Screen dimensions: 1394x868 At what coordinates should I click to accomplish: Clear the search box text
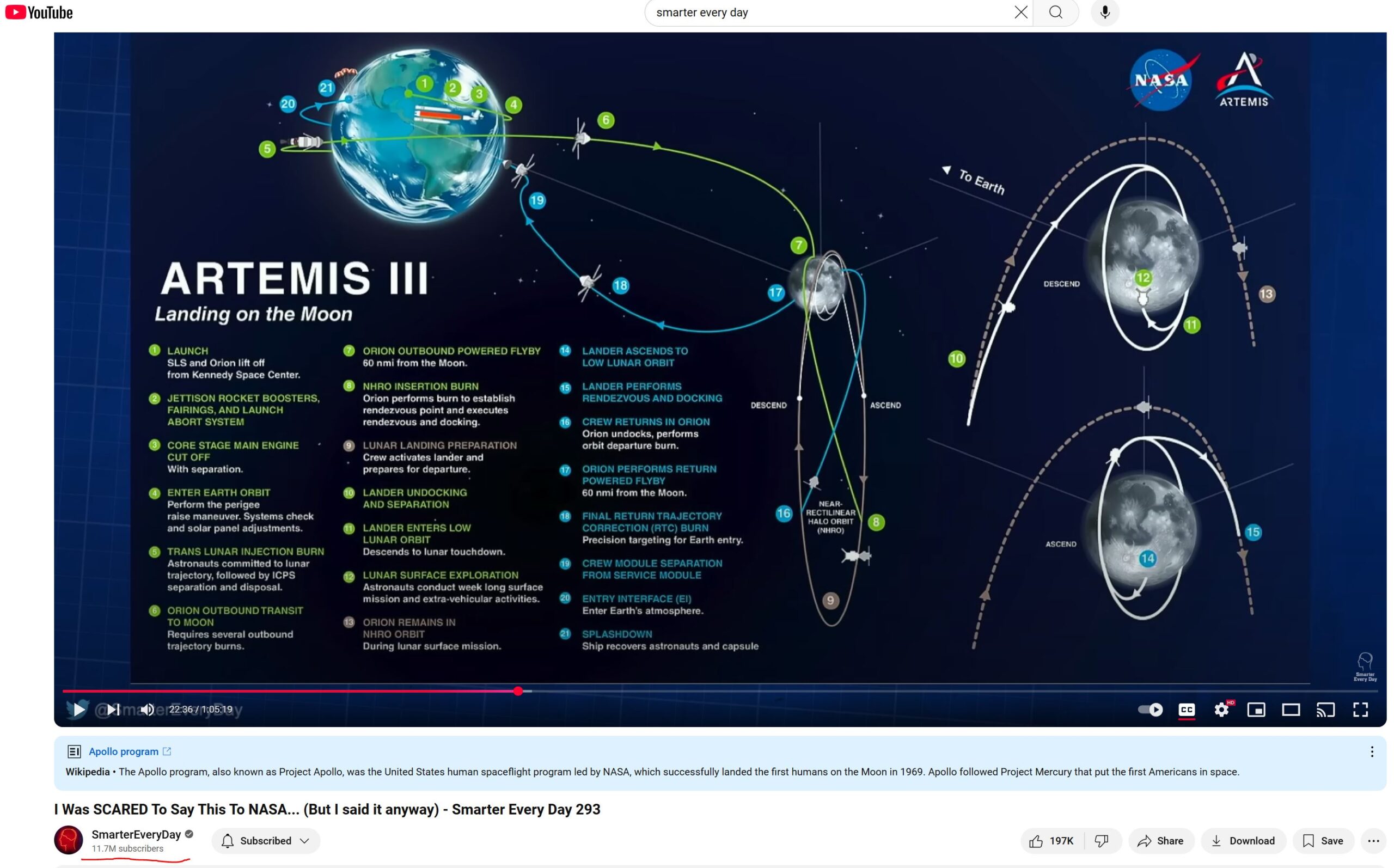[1020, 13]
